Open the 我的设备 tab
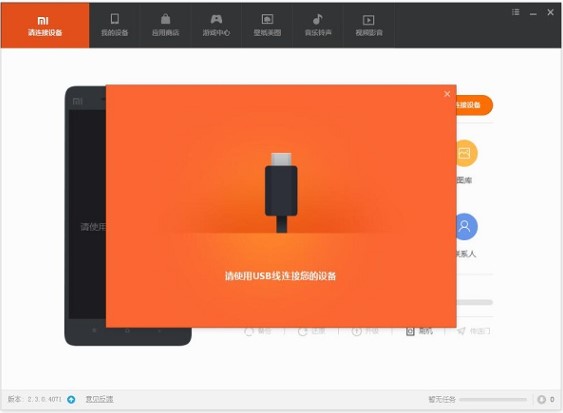The width and height of the screenshot is (563, 413). click(115, 25)
